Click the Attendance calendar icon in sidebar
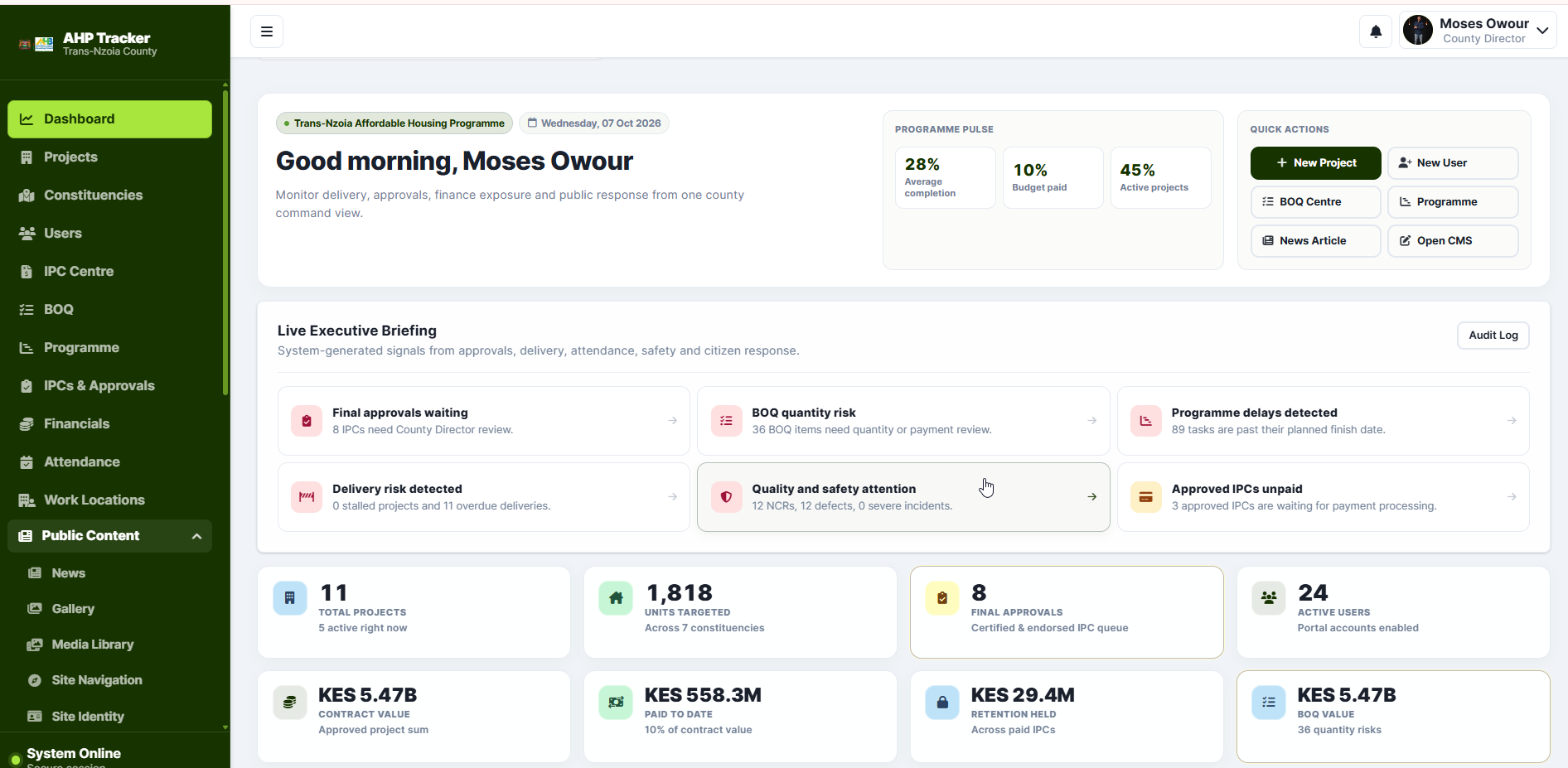 [27, 462]
